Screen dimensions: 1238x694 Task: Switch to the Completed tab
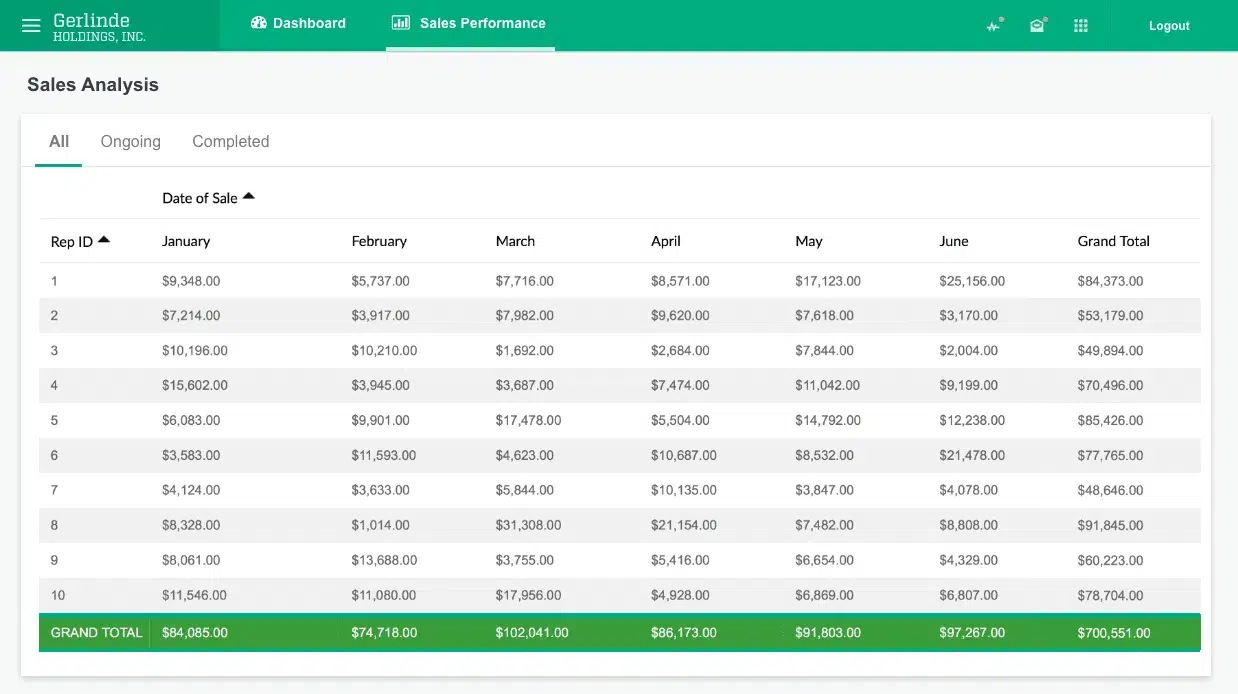[230, 141]
